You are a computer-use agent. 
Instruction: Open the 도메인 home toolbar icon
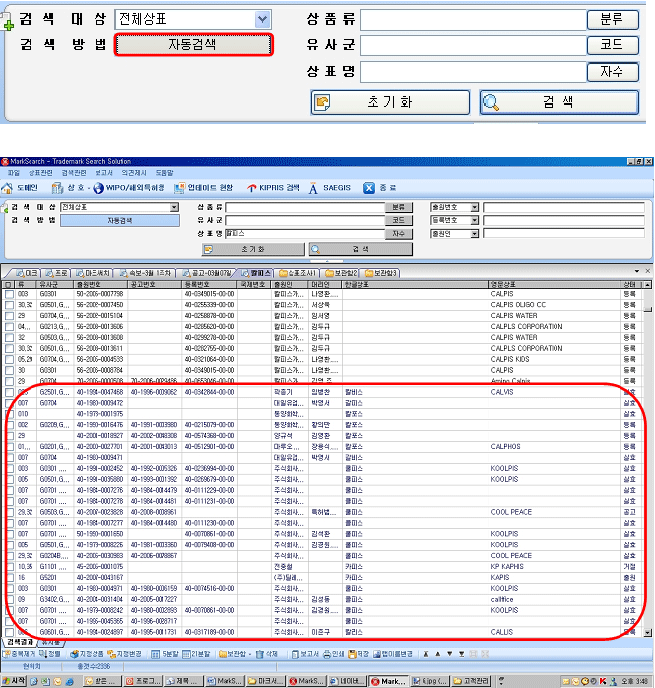click(x=7, y=188)
